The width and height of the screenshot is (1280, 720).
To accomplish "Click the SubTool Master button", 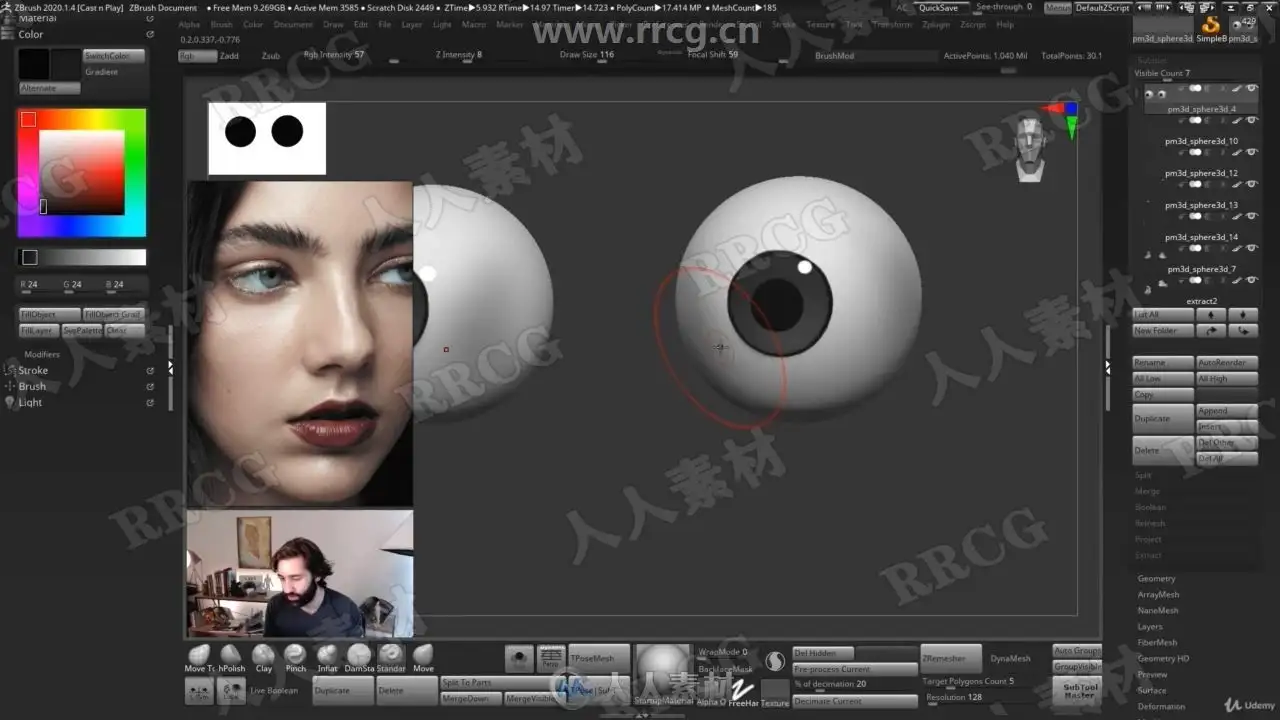I will pyautogui.click(x=1078, y=690).
